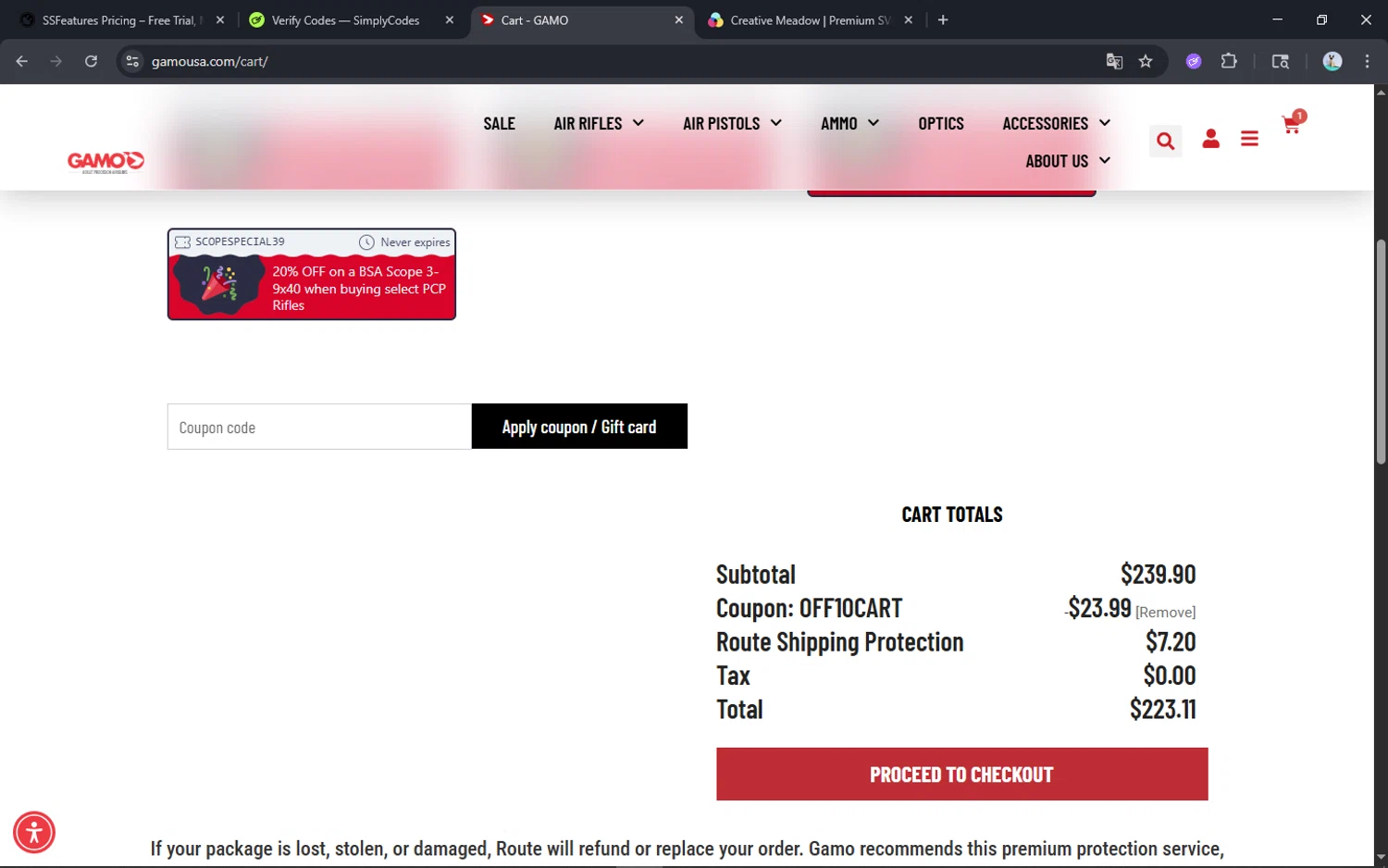1388x868 pixels.
Task: Click the Never expires label
Action: pyautogui.click(x=415, y=242)
